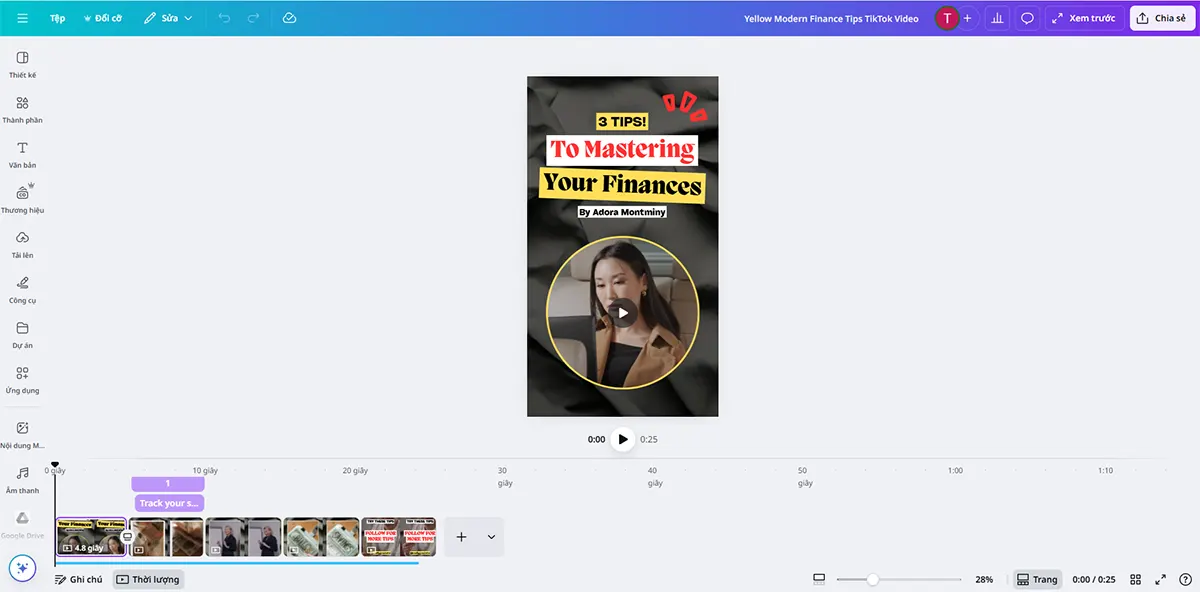Image resolution: width=1200 pixels, height=592 pixels.
Task: Open the Thành phần elements panel
Action: coord(22,109)
